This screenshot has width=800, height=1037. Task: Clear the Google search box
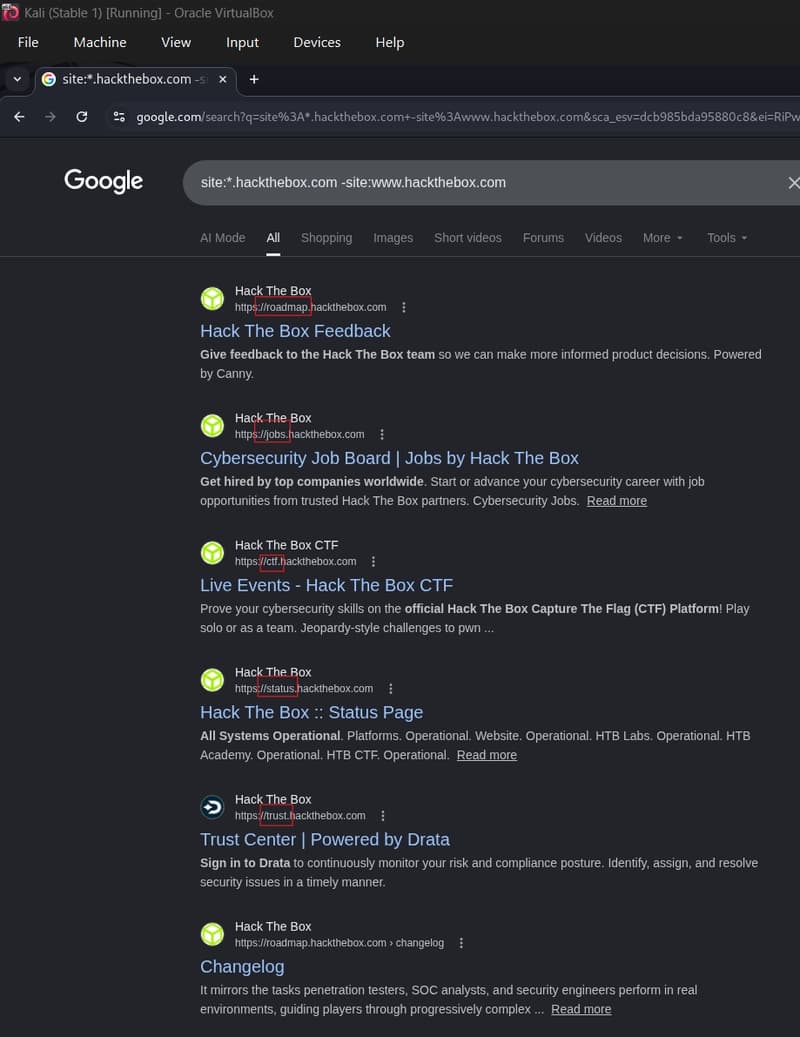click(793, 183)
